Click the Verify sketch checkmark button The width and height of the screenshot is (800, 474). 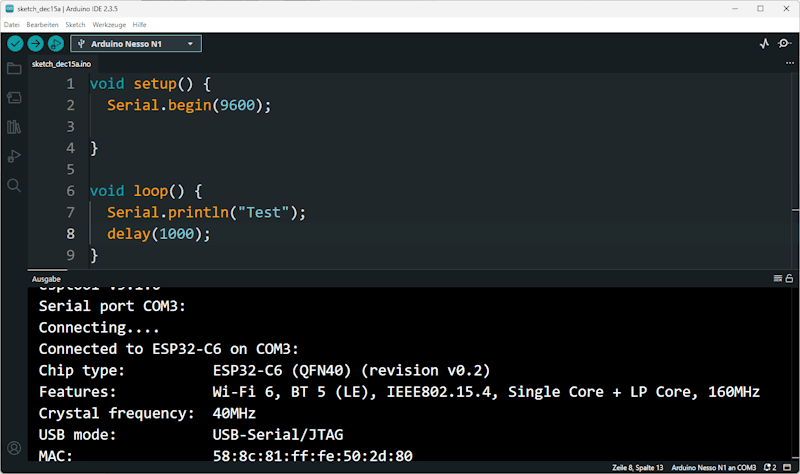pos(15,44)
